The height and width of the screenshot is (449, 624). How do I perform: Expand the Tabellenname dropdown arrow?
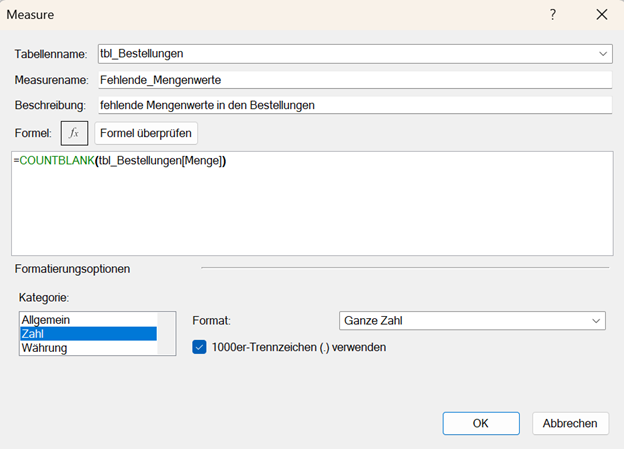click(603, 54)
